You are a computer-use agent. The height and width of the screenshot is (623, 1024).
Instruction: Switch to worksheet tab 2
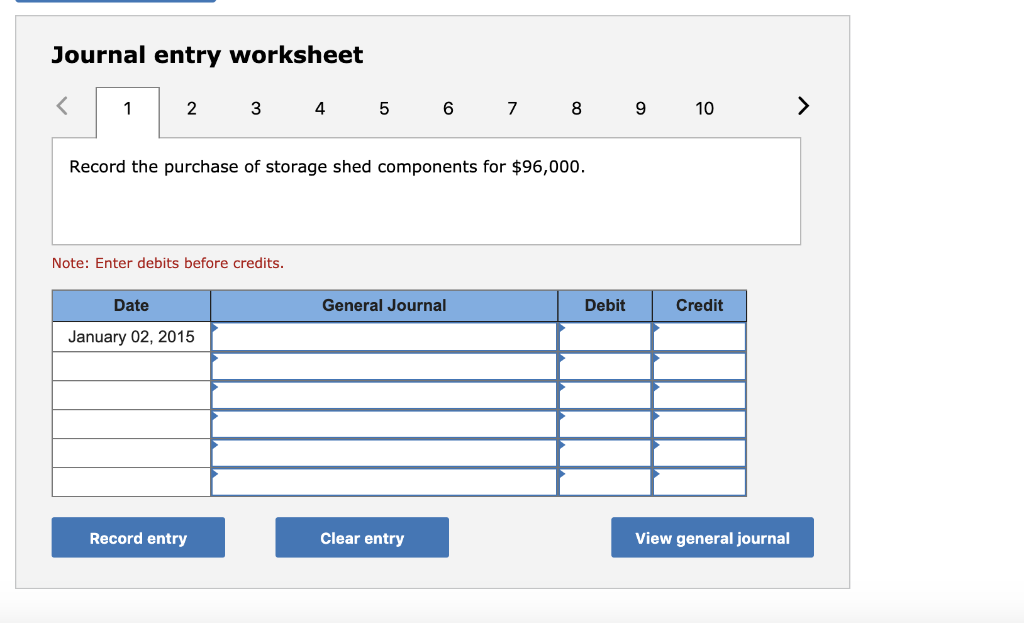point(191,108)
